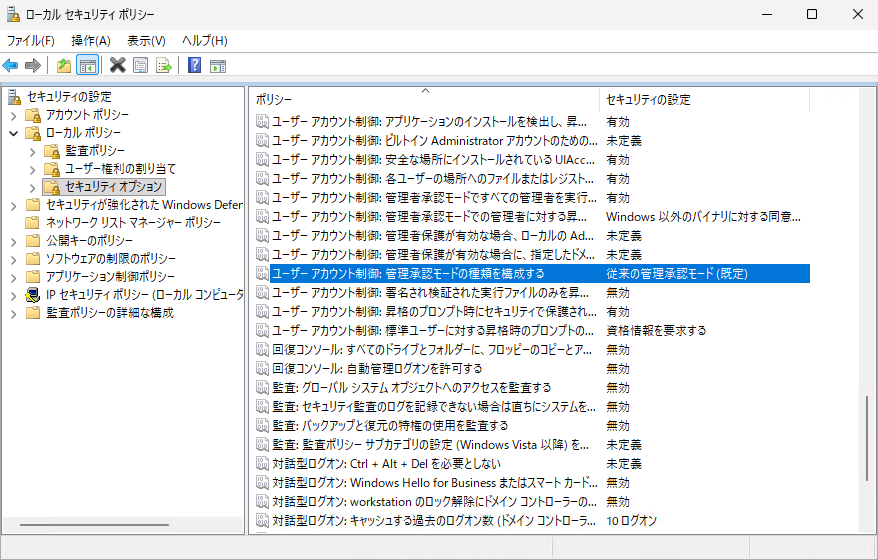This screenshot has width=878, height=560.
Task: Collapse the ローカル ポリシー tree node
Action: click(14, 134)
